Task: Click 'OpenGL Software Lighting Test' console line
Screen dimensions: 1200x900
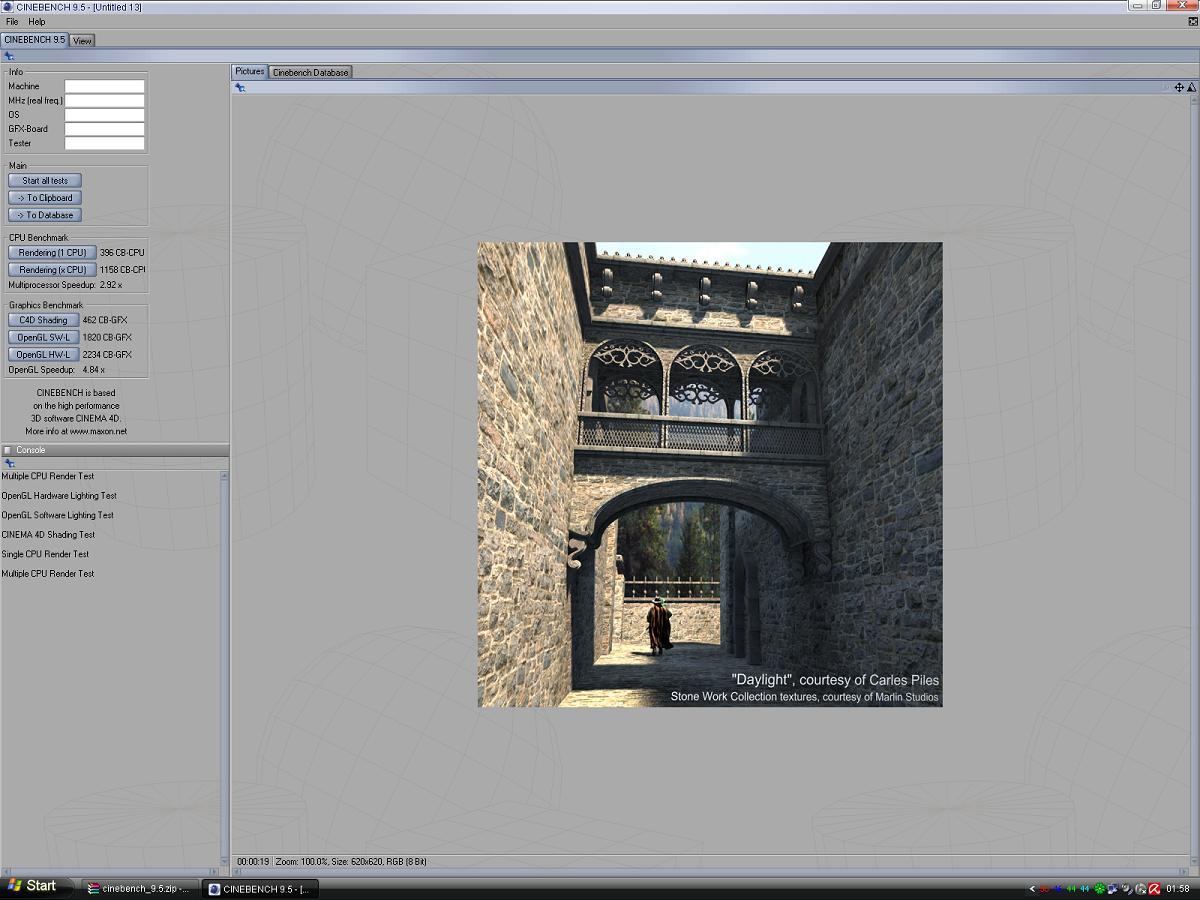Action: pyautogui.click(x=57, y=515)
